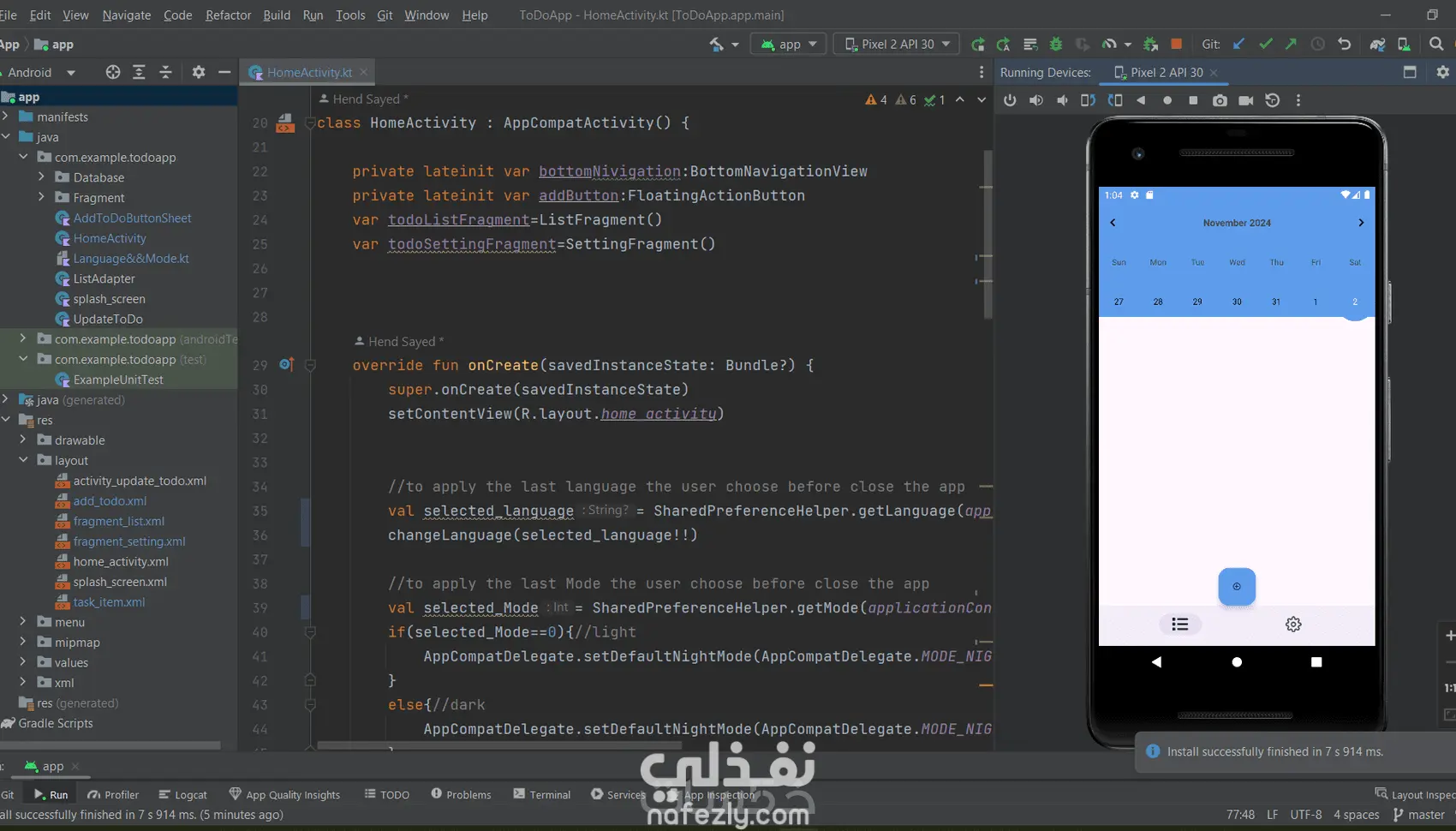Expand the Fragment package
The width and height of the screenshot is (1456, 831).
click(x=41, y=197)
